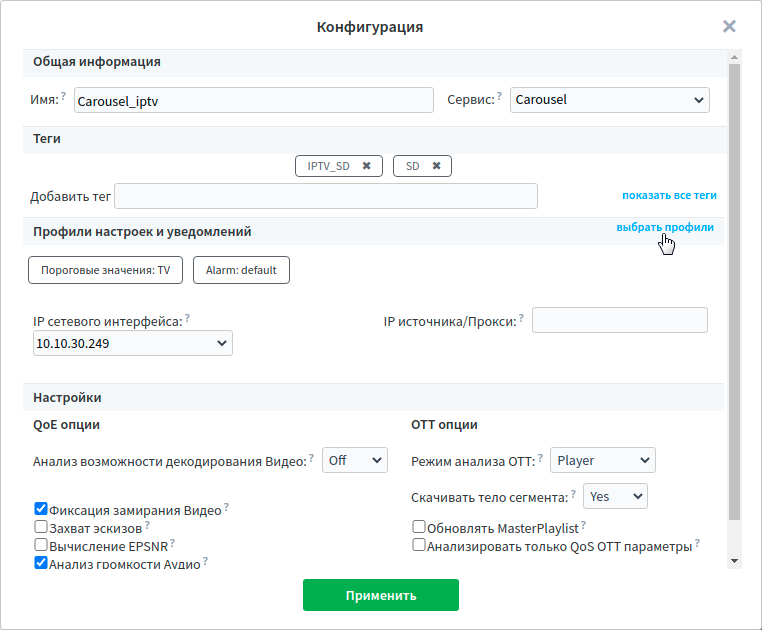Open help tooltip next to Сервис
The image size is (762, 630).
point(499,96)
